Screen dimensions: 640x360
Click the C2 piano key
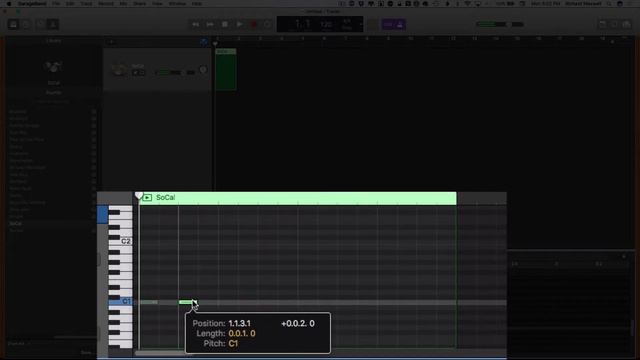[120, 241]
